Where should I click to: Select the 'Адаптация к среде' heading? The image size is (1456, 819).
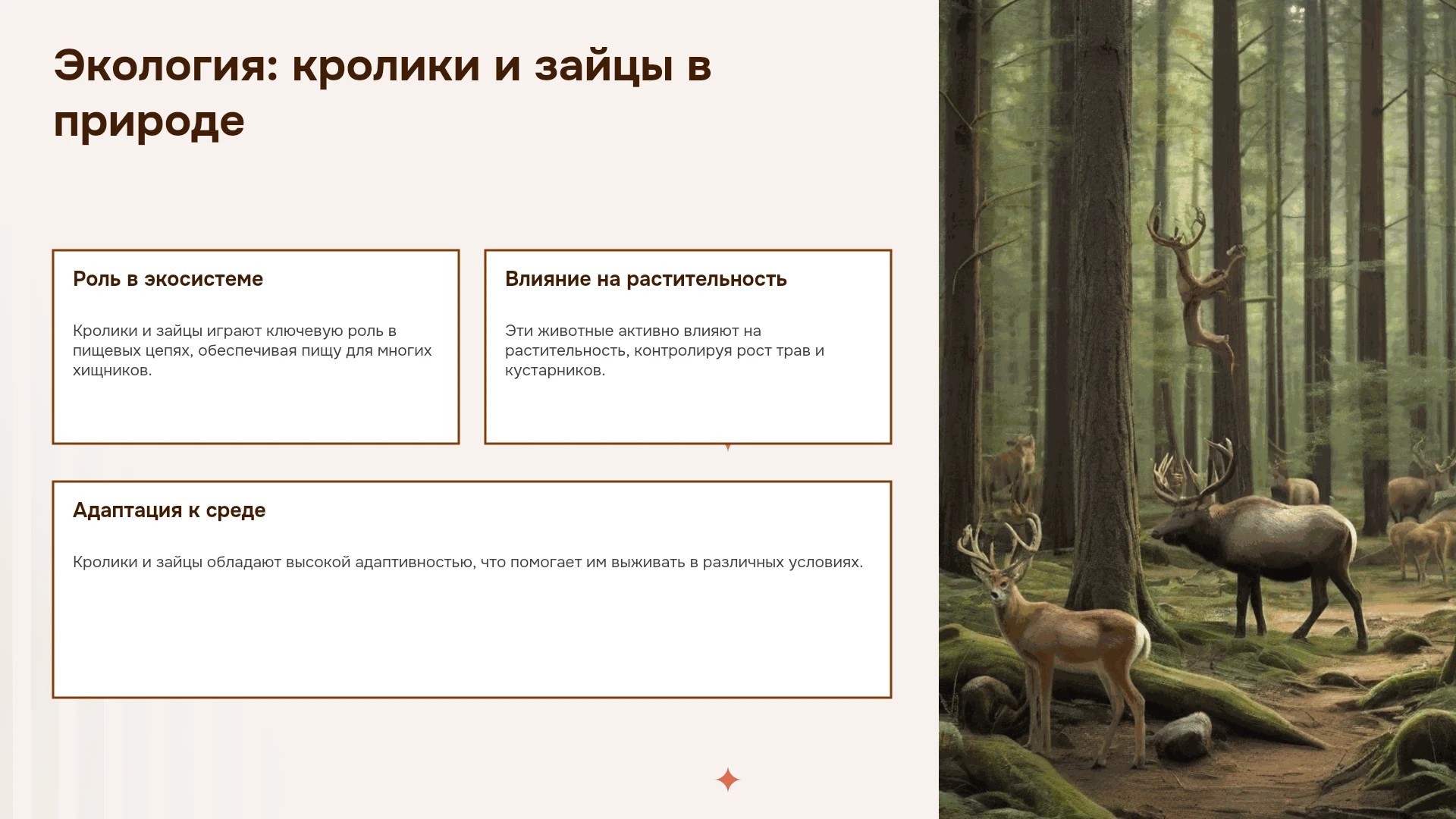[169, 510]
